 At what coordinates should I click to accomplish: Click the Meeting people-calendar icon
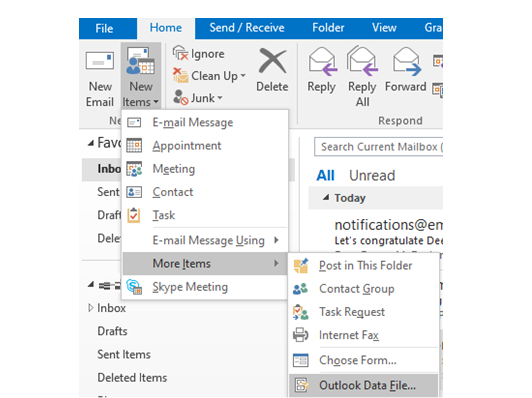click(134, 169)
